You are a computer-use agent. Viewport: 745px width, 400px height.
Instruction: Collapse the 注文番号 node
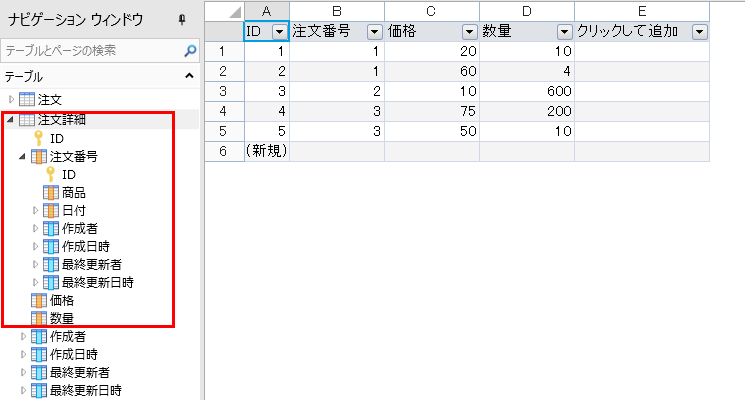coord(22,156)
